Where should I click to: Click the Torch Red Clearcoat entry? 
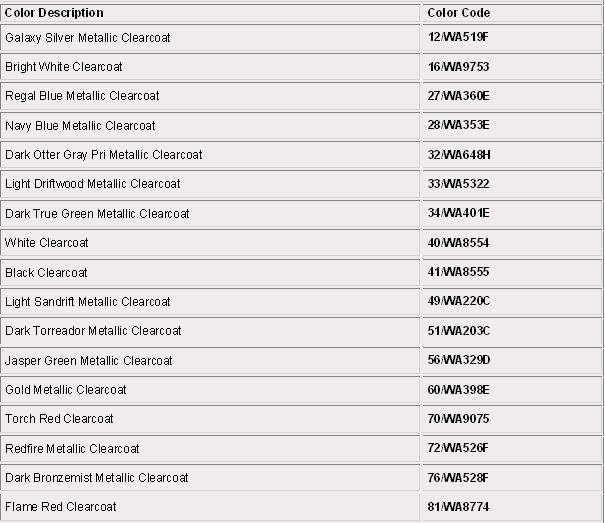click(59, 419)
